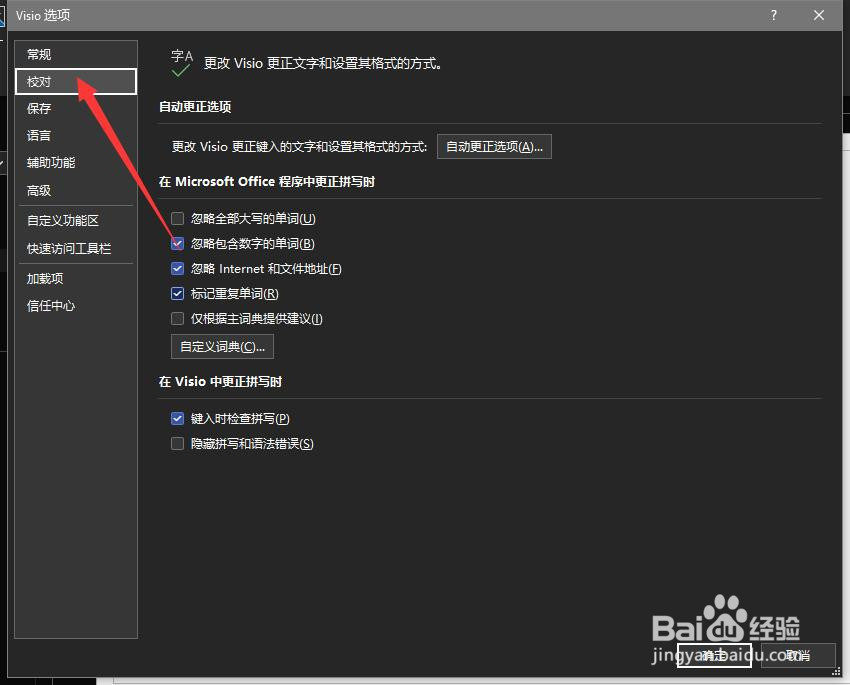
Task: Click the 自动更正选项(A)... button
Action: click(x=494, y=147)
